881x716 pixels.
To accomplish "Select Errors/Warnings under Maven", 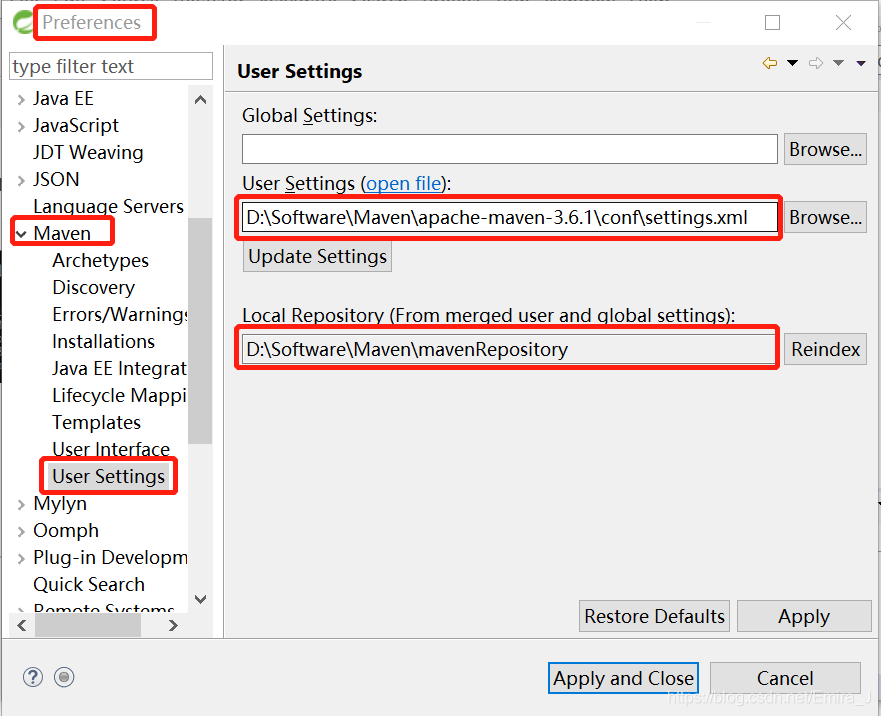I will (120, 314).
